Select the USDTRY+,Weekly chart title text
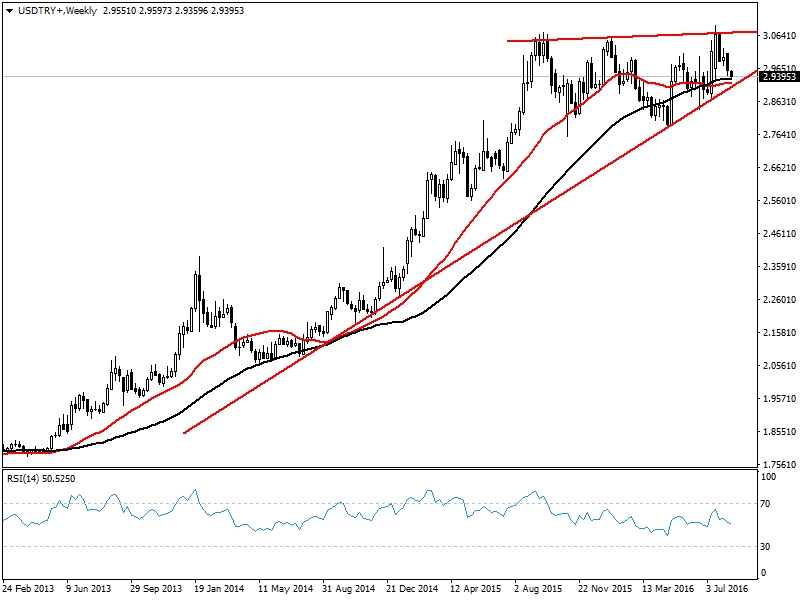Image resolution: width=800 pixels, height=600 pixels. click(57, 11)
